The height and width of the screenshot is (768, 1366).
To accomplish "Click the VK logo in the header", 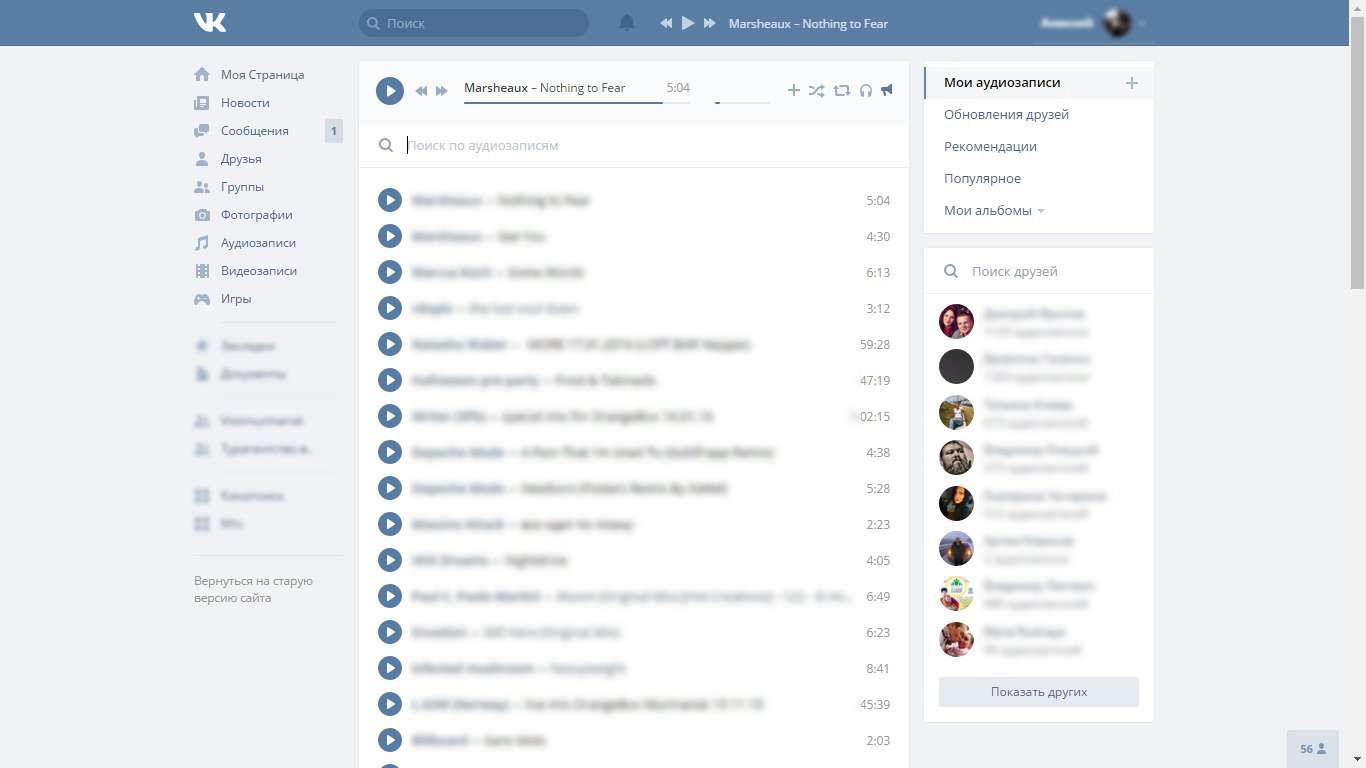I will (x=210, y=22).
